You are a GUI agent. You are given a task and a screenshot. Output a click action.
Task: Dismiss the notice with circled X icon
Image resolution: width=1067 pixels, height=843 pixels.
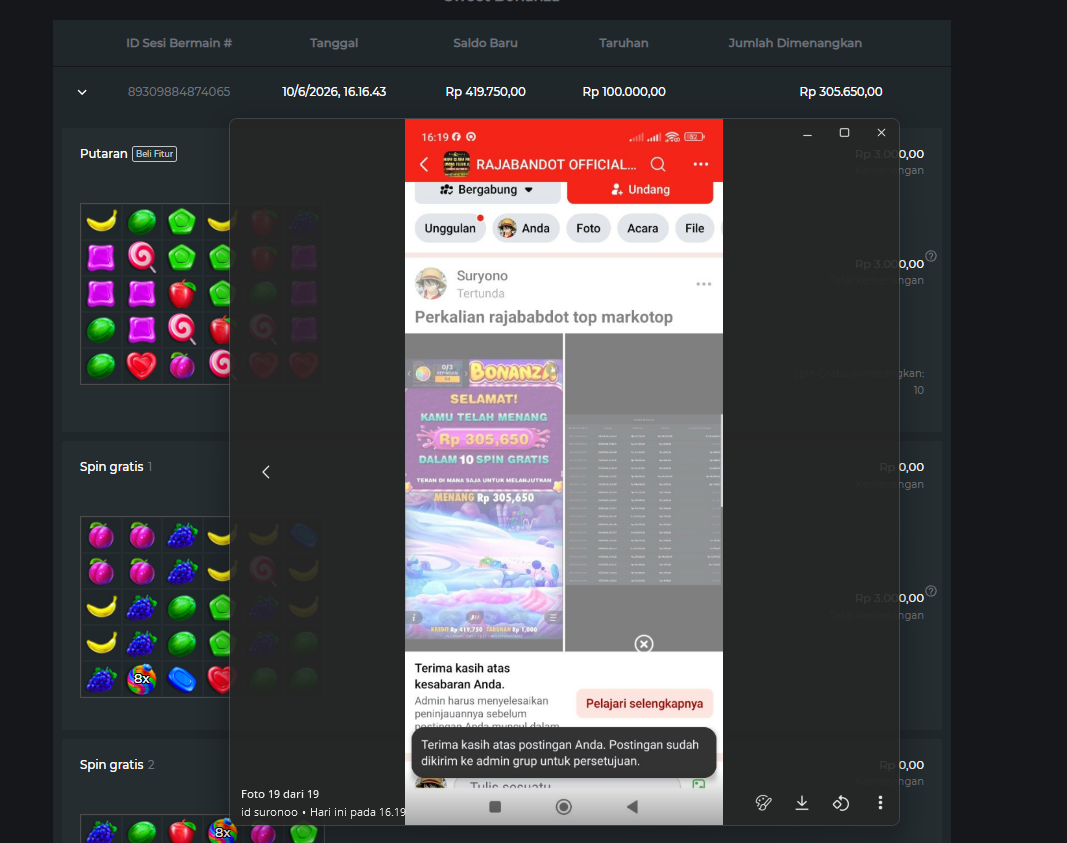click(x=644, y=644)
